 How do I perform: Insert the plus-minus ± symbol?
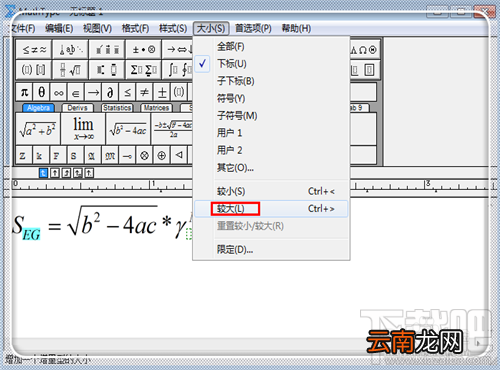162,92
